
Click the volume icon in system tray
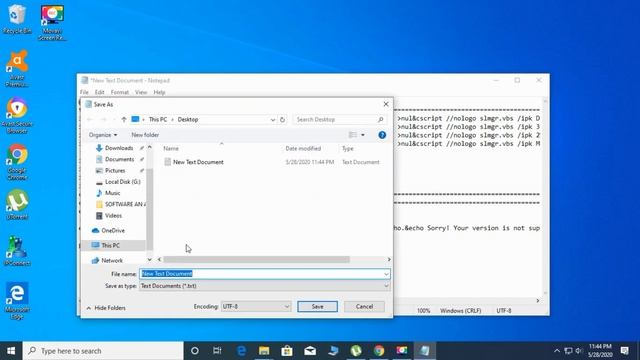[x=579, y=351]
